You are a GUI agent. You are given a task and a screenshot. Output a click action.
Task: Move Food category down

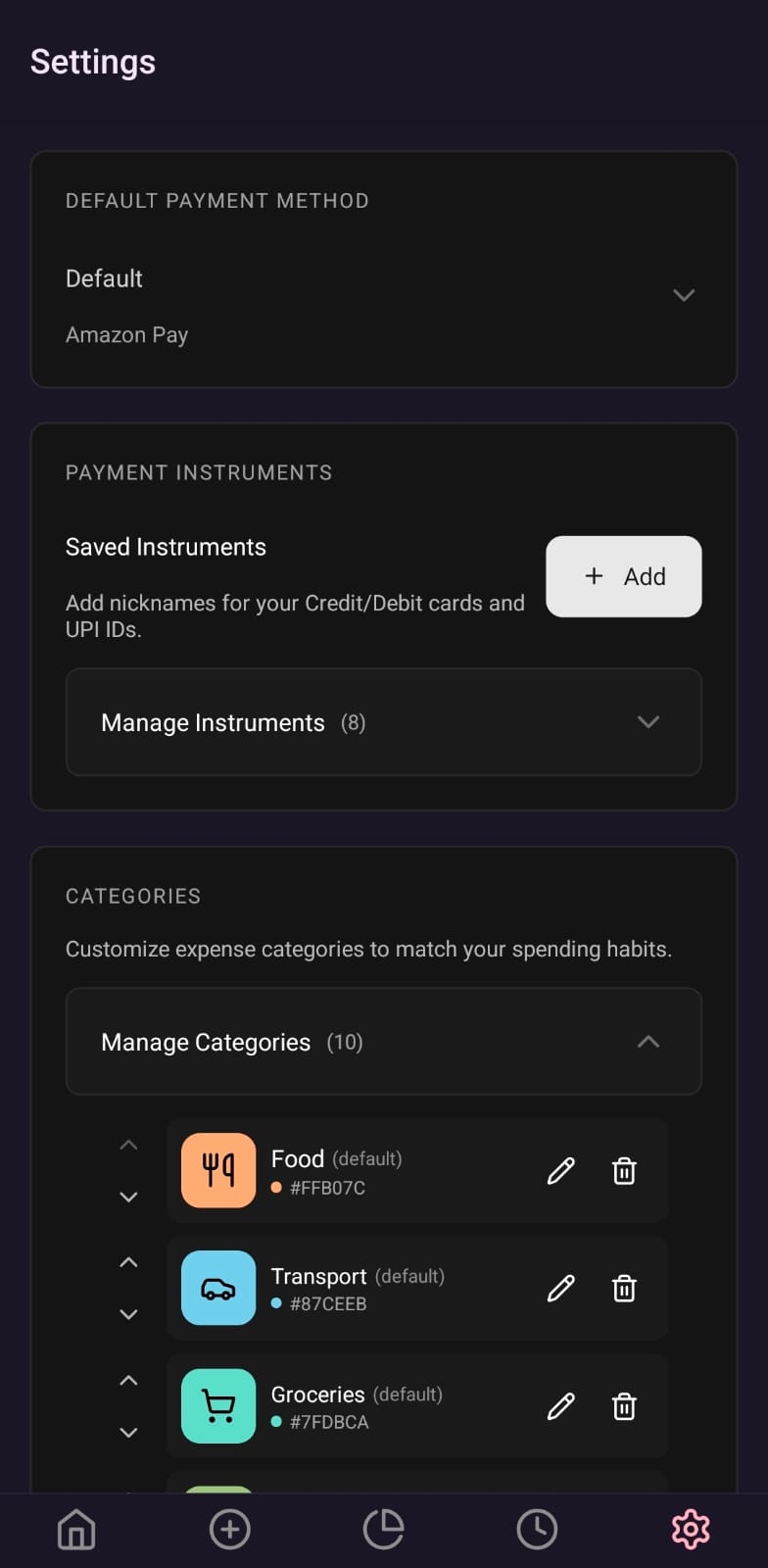point(128,1197)
